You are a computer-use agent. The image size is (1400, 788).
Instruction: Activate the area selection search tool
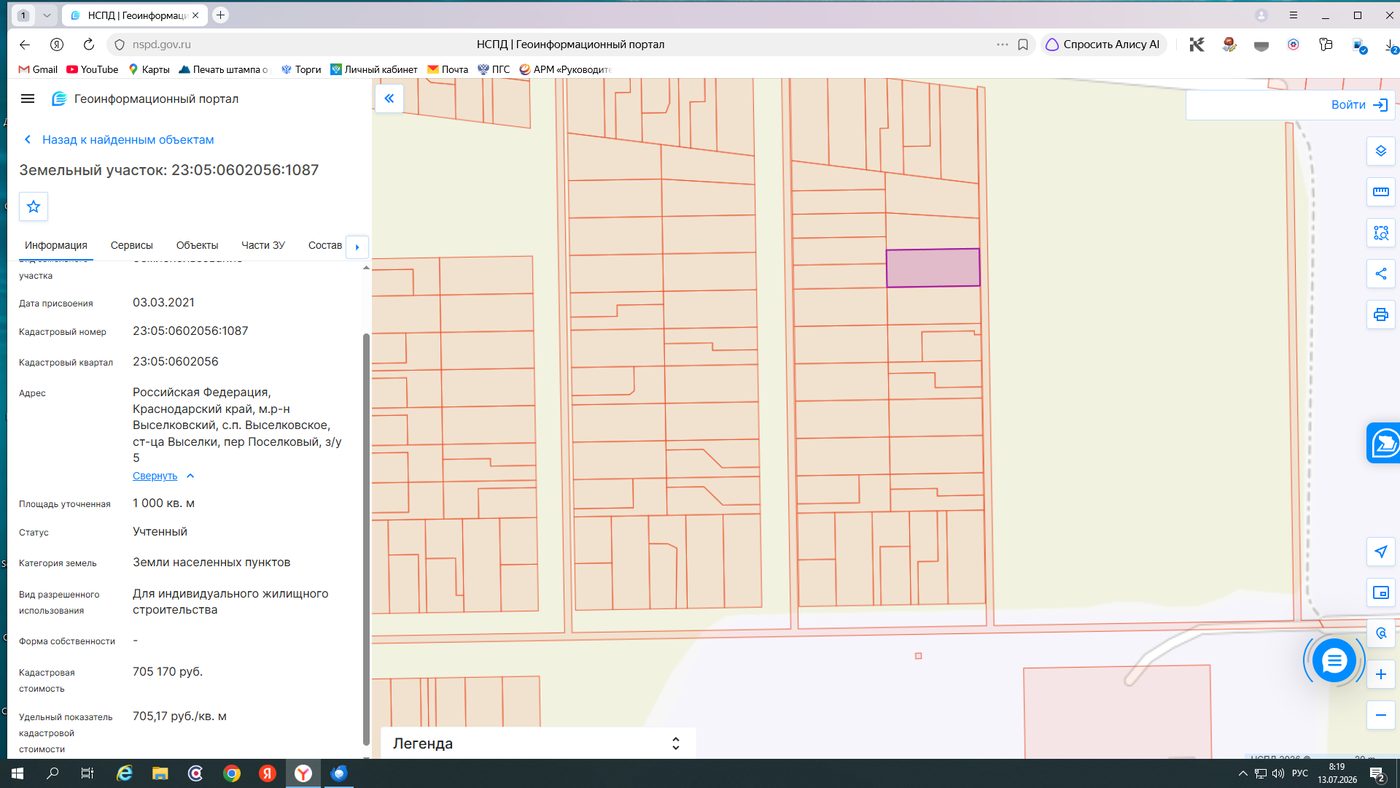click(1381, 233)
